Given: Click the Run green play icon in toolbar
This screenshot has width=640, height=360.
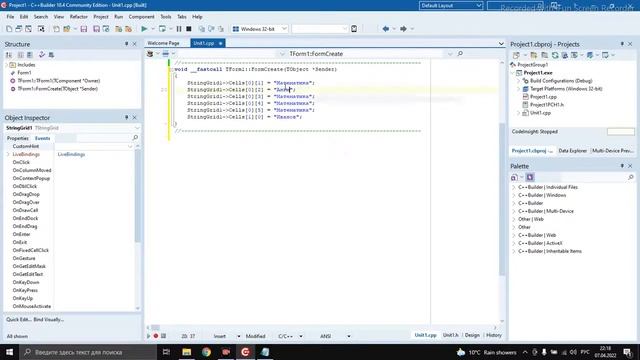Looking at the screenshot, I should 144,29.
